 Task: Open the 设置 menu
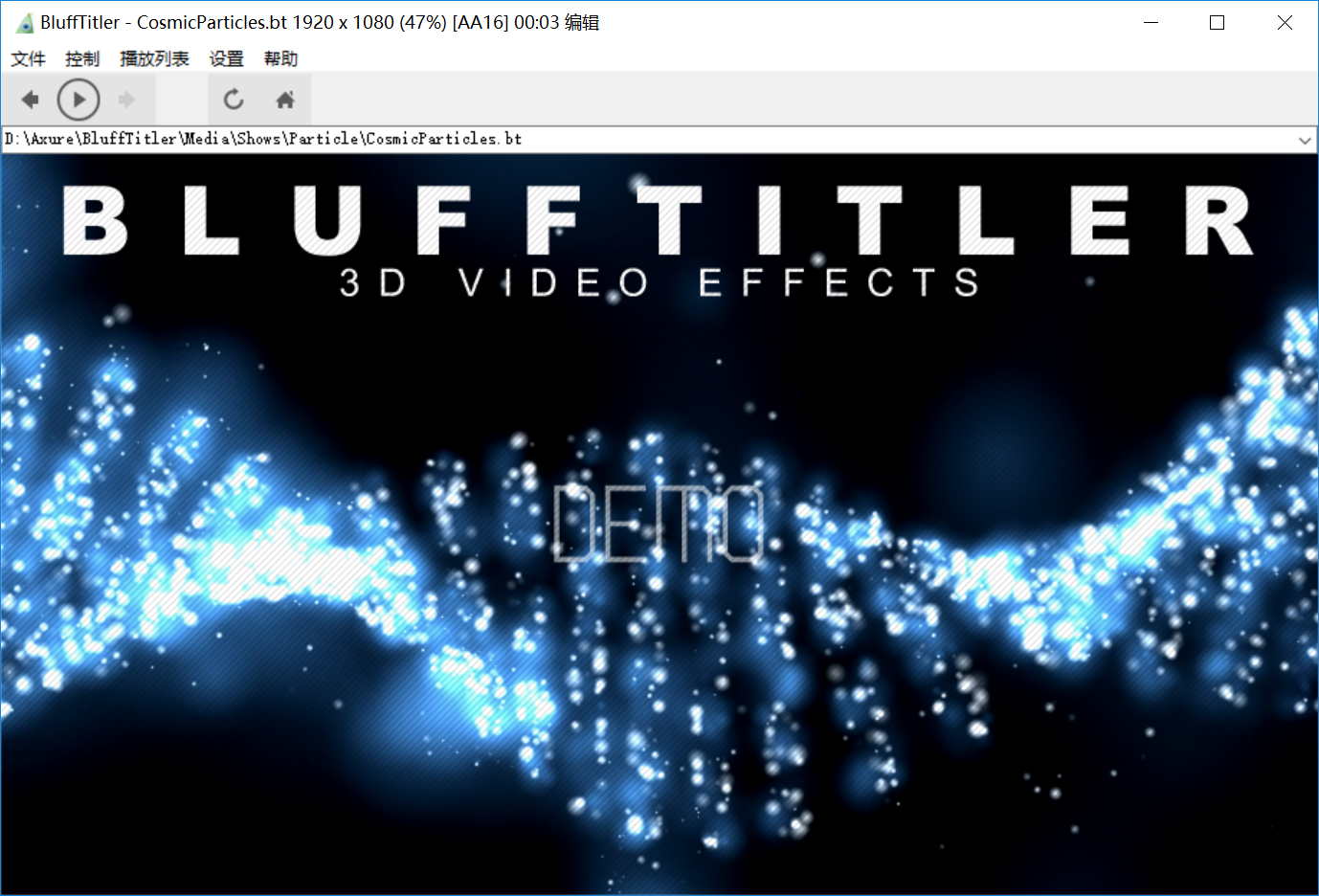(x=226, y=58)
